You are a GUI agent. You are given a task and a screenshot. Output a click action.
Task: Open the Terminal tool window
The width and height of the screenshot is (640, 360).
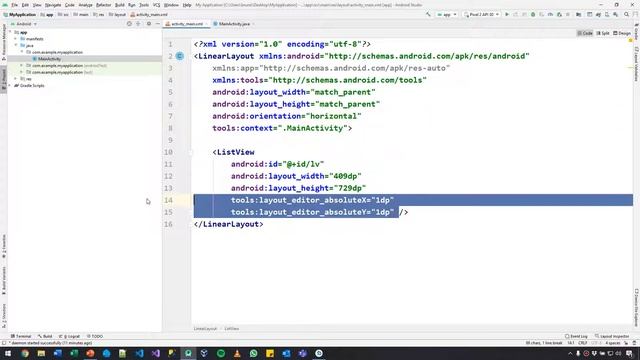pos(21,336)
